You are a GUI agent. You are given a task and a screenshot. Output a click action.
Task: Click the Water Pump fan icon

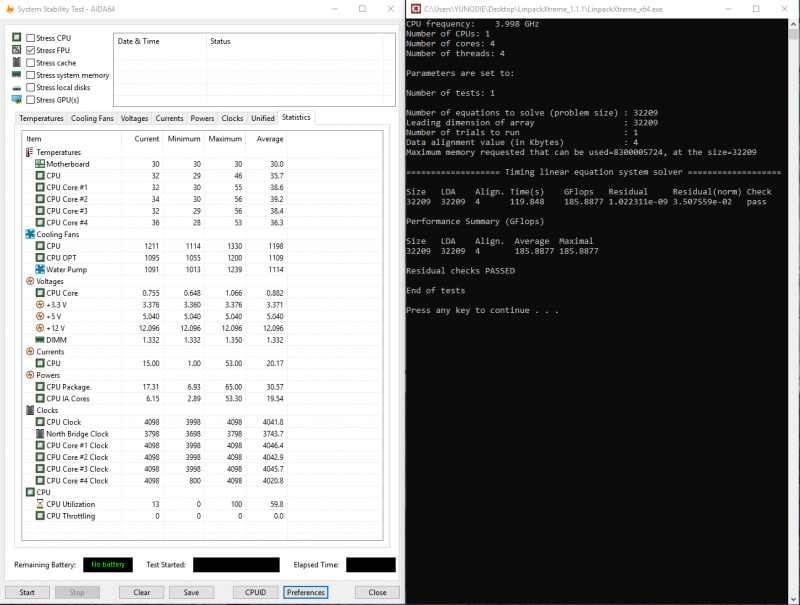click(x=40, y=269)
